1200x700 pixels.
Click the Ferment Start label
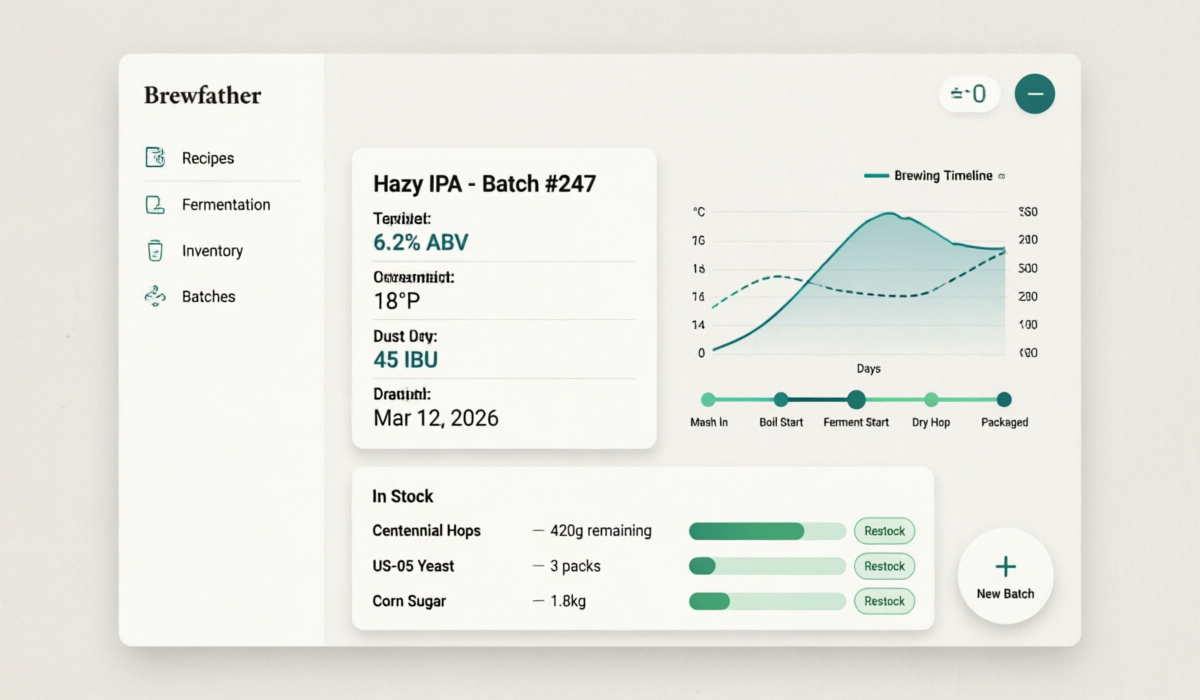click(x=856, y=422)
